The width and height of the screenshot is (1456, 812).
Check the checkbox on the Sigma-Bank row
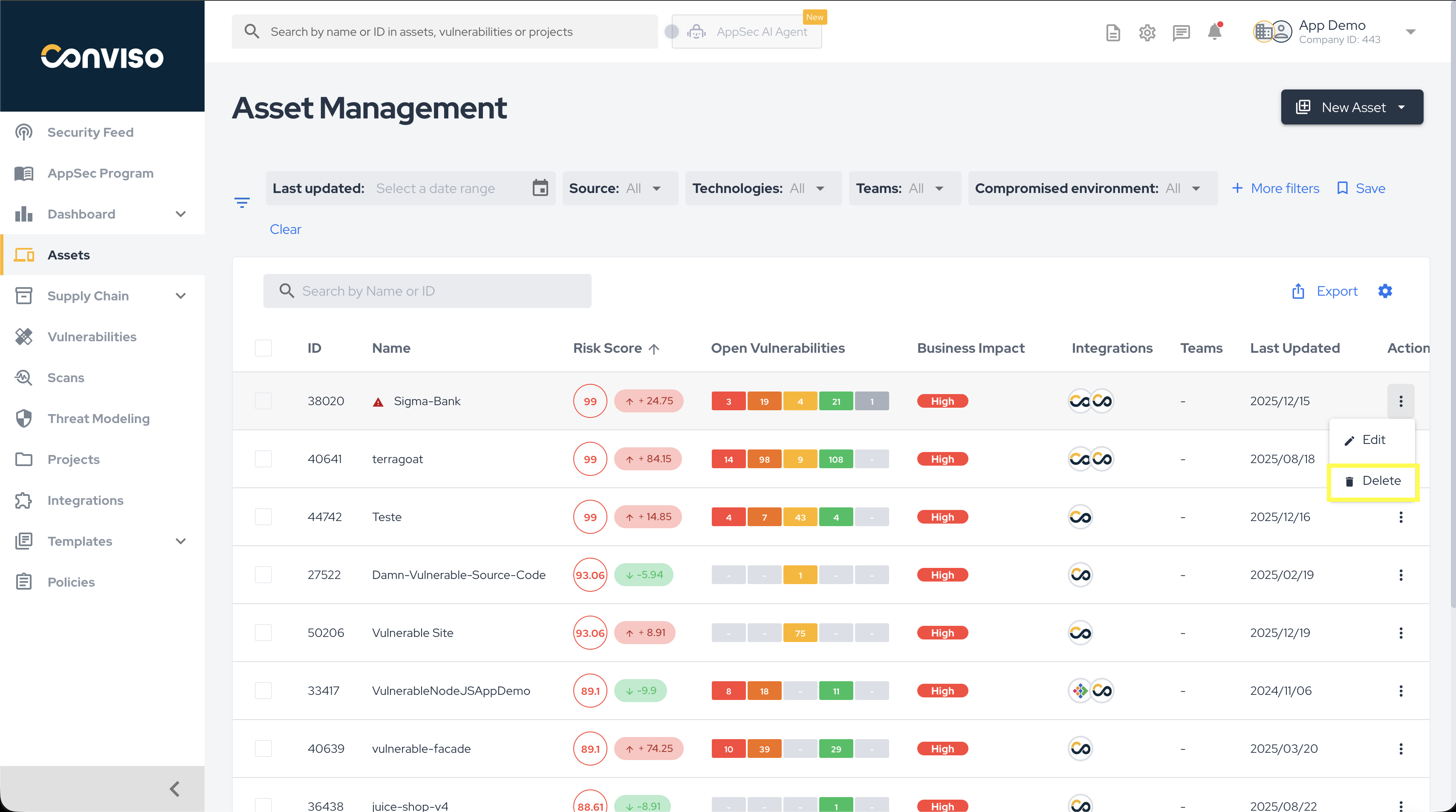pyautogui.click(x=263, y=400)
